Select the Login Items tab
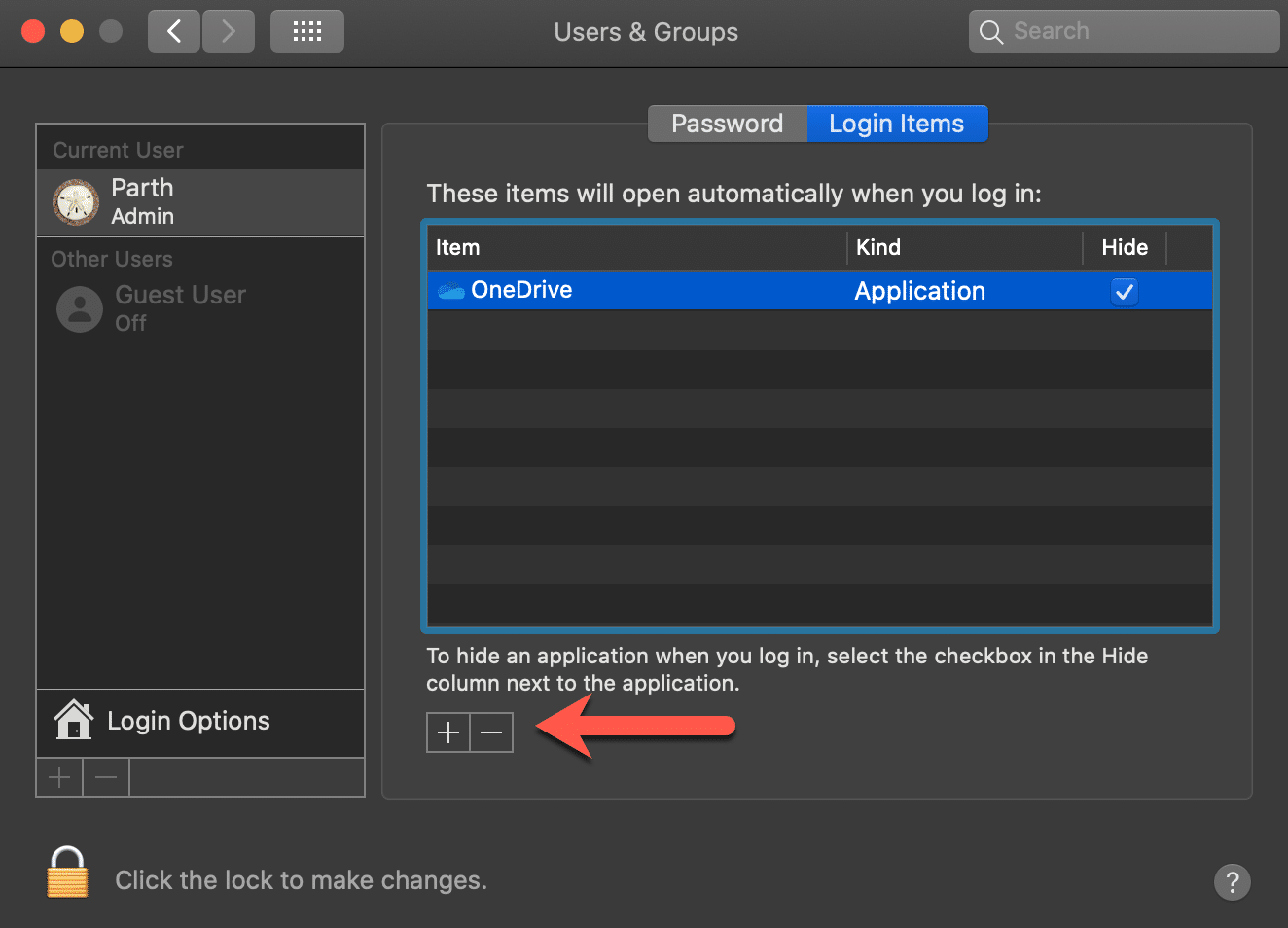The image size is (1288, 928). pos(896,124)
